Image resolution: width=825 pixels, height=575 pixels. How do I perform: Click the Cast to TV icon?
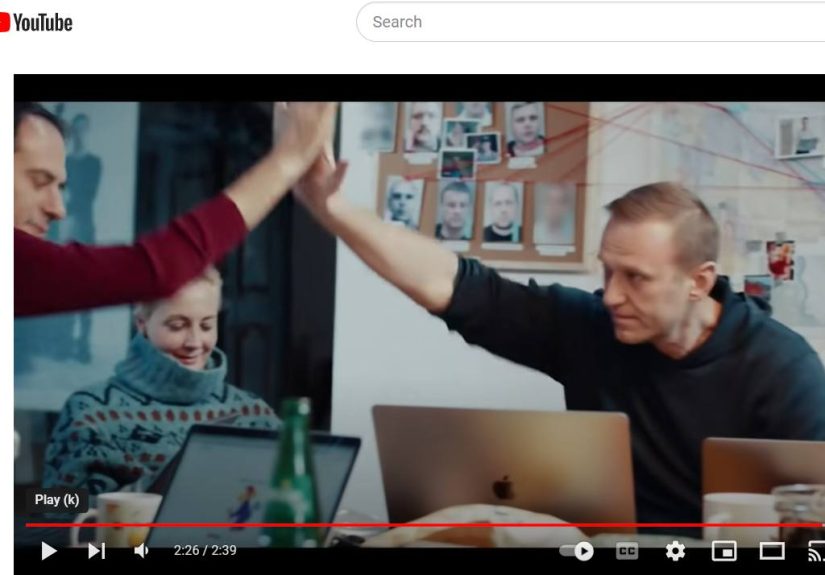816,550
